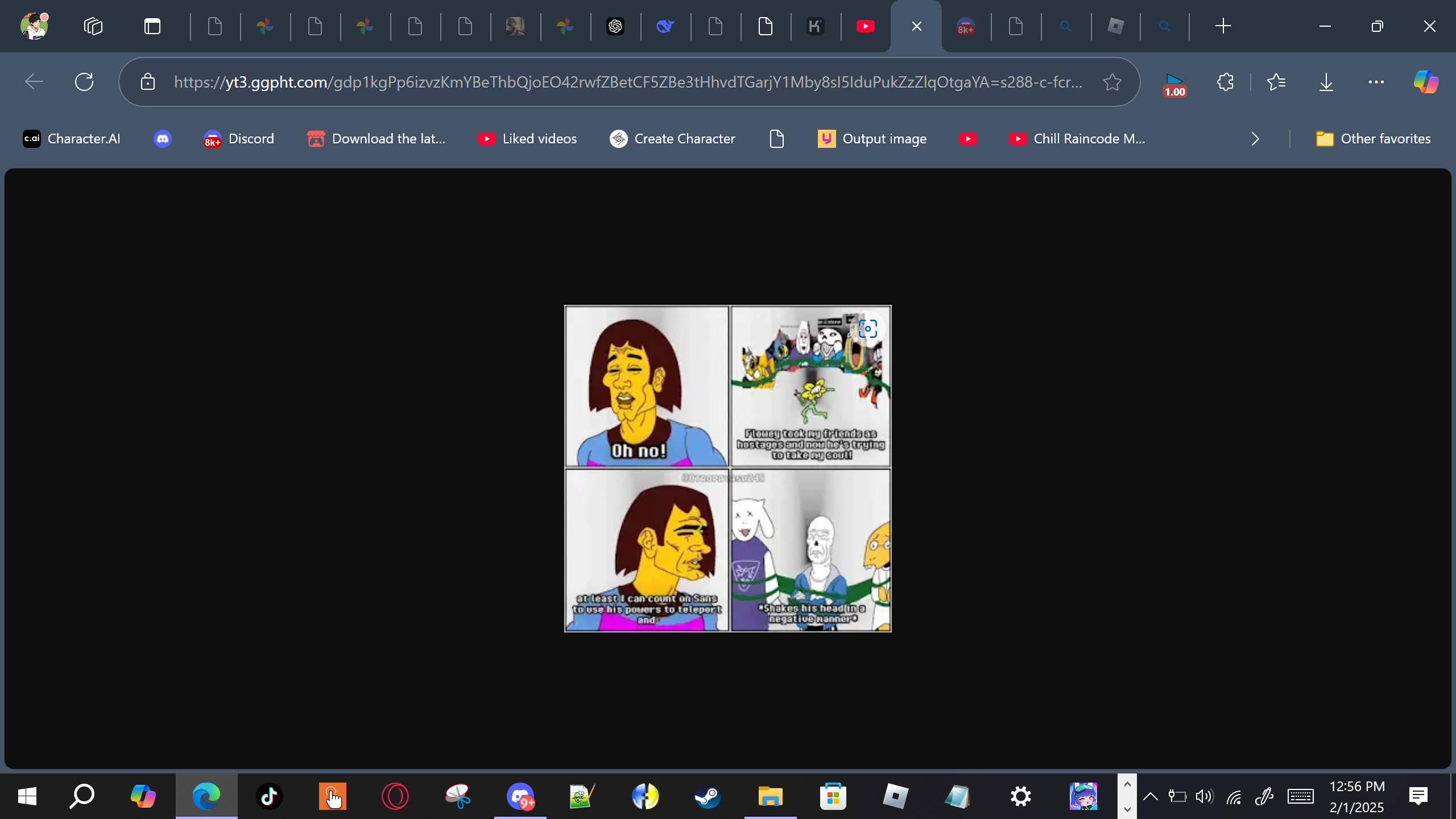
Task: Open Liked videos bookmark
Action: 527,139
